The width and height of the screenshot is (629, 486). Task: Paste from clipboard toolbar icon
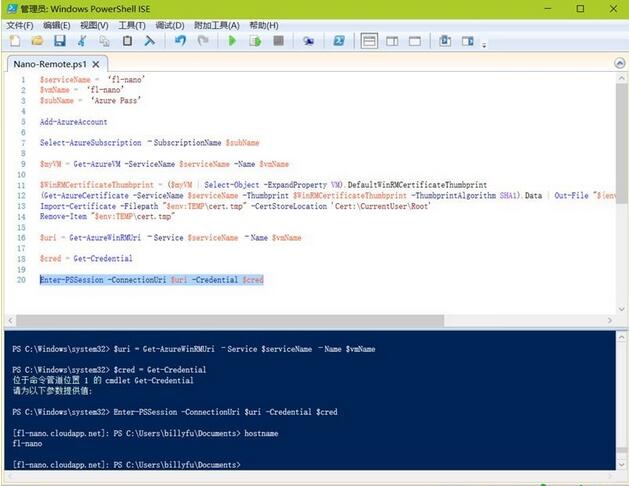pyautogui.click(x=127, y=41)
